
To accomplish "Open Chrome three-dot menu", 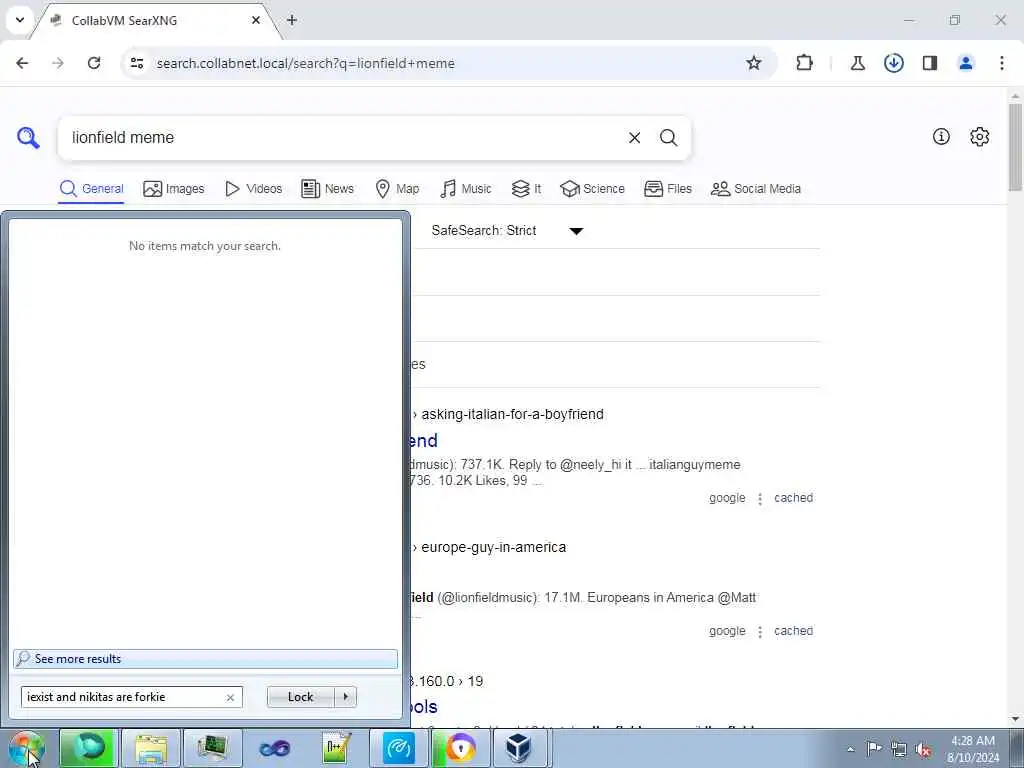I will coord(1002,63).
